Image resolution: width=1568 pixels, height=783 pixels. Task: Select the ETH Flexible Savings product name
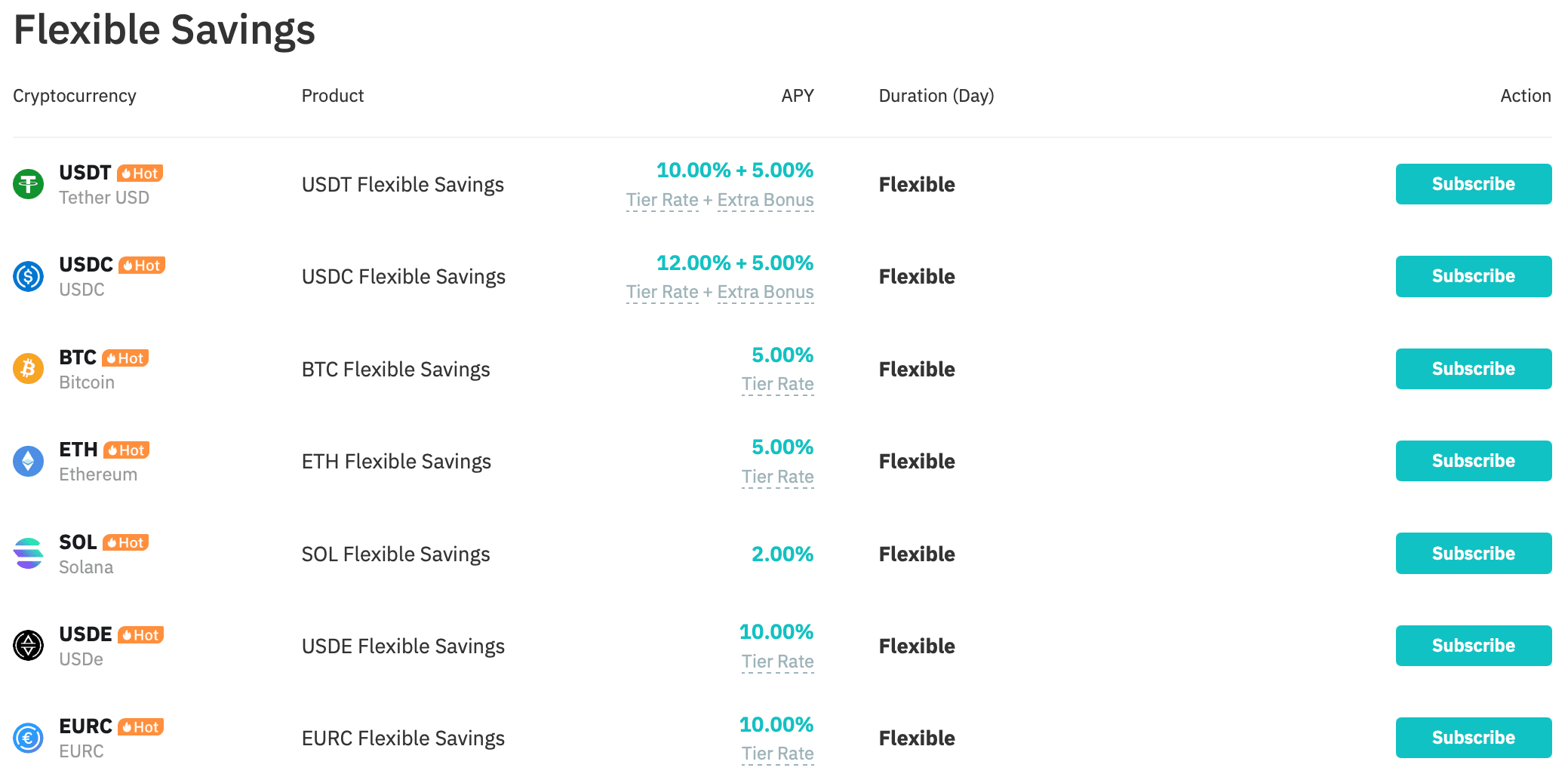[x=396, y=462]
